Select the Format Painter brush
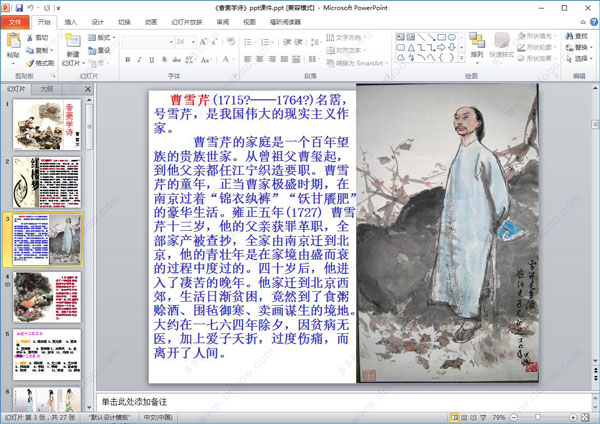Viewport: 600px width, 424px height. pos(30,63)
